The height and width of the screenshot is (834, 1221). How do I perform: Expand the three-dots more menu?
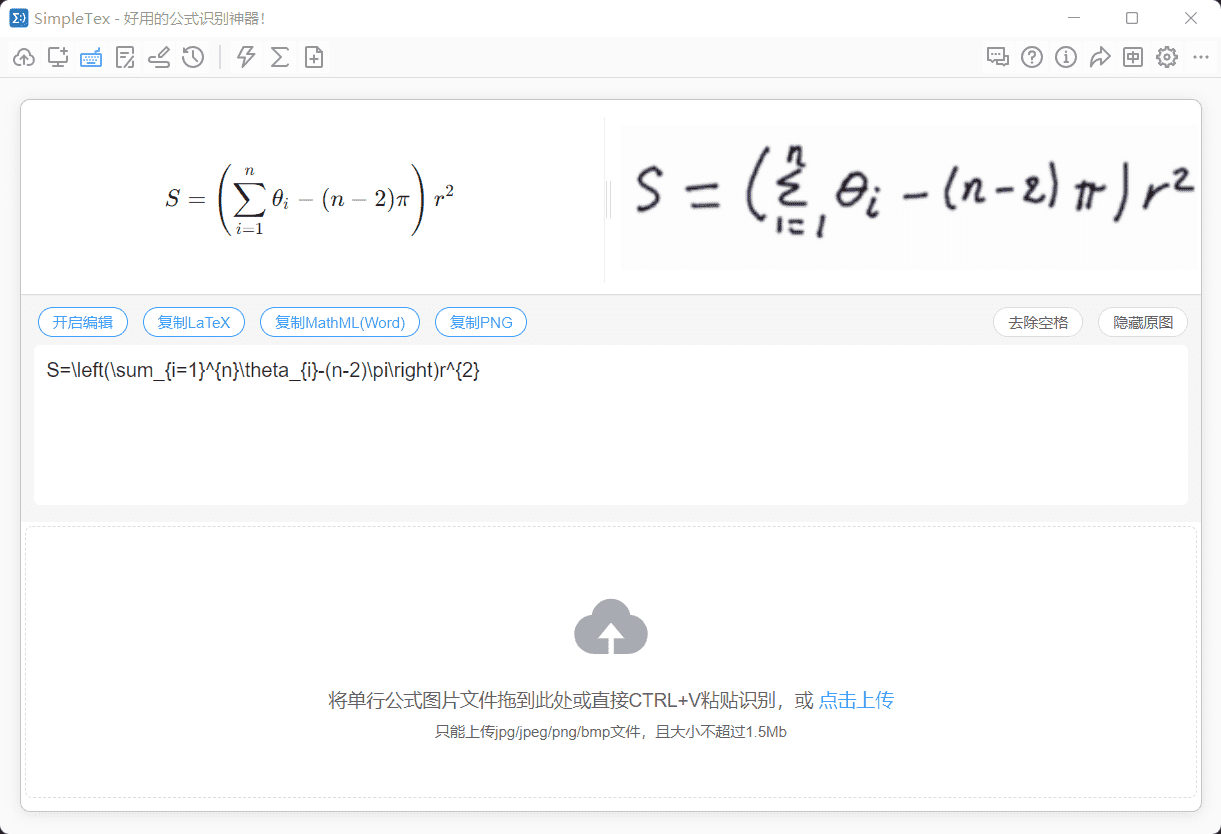[1201, 58]
